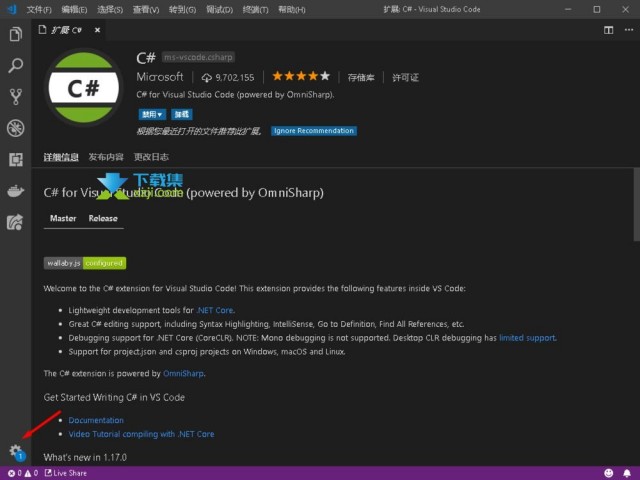Click the ms-vscode.csharp identifier label

[x=198, y=57]
